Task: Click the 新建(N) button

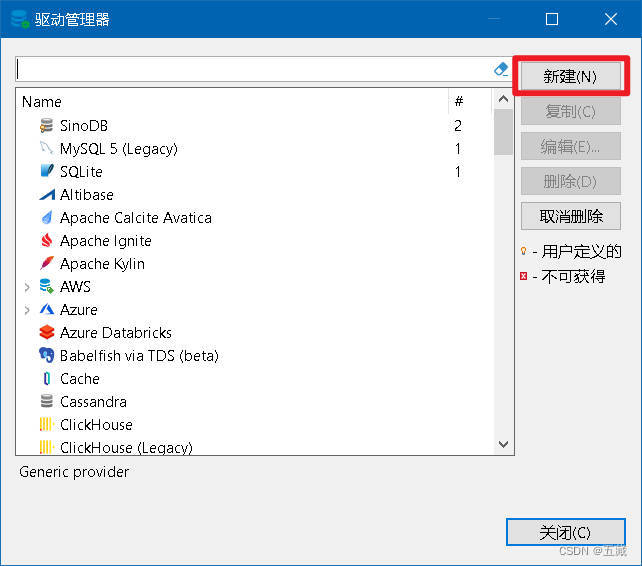Action: 570,76
